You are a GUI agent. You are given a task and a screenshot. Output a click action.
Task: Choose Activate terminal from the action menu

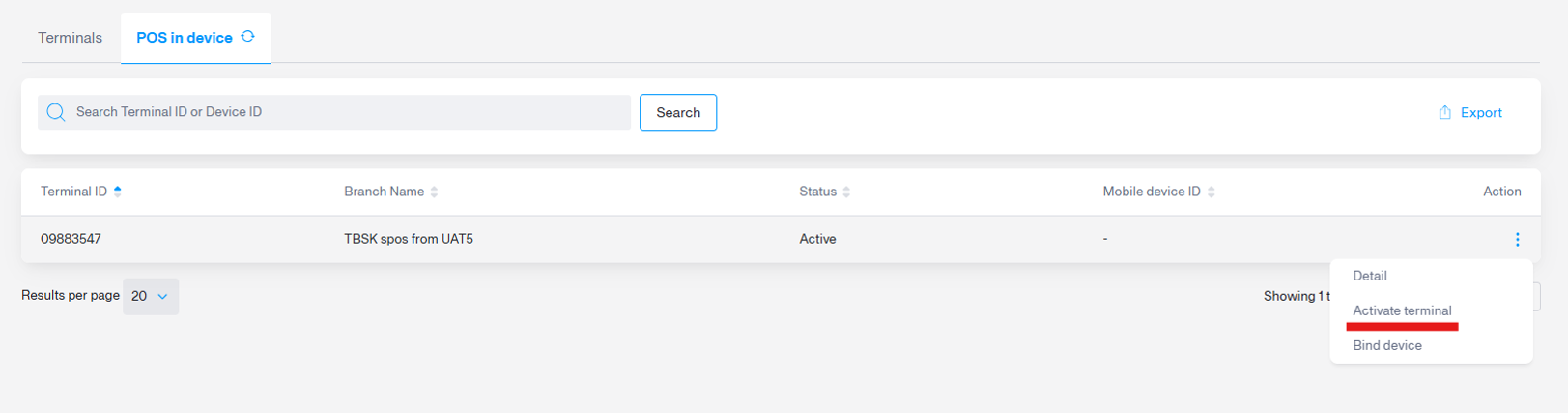point(1402,310)
